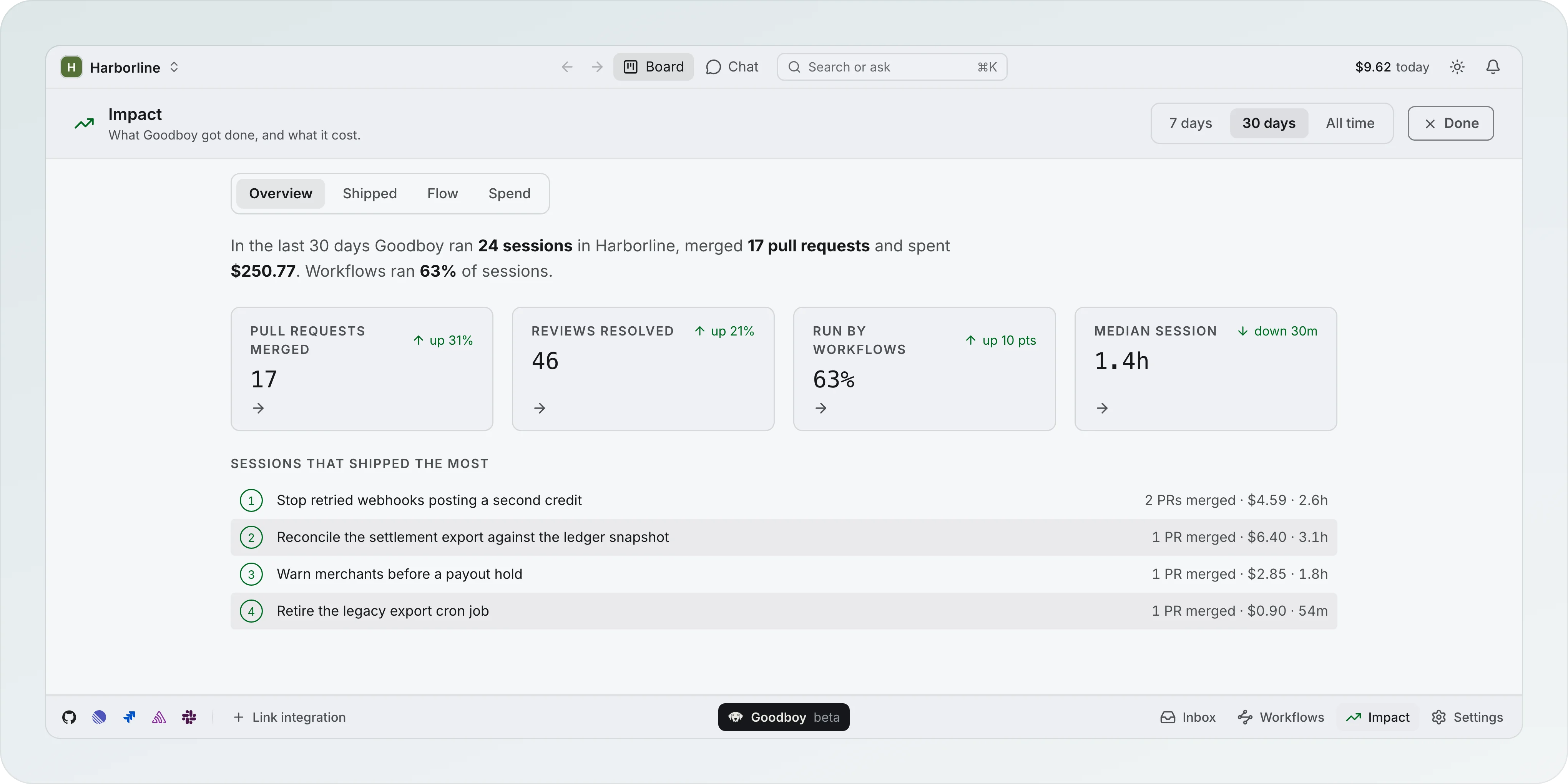This screenshot has width=1568, height=784.
Task: Select the All time range
Action: point(1350,123)
